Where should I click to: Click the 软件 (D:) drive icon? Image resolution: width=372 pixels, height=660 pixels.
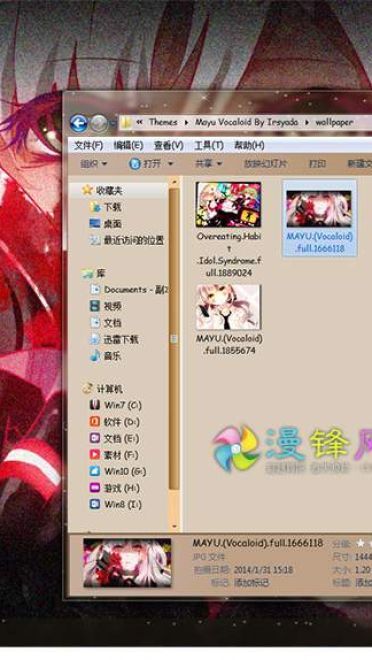coord(95,421)
